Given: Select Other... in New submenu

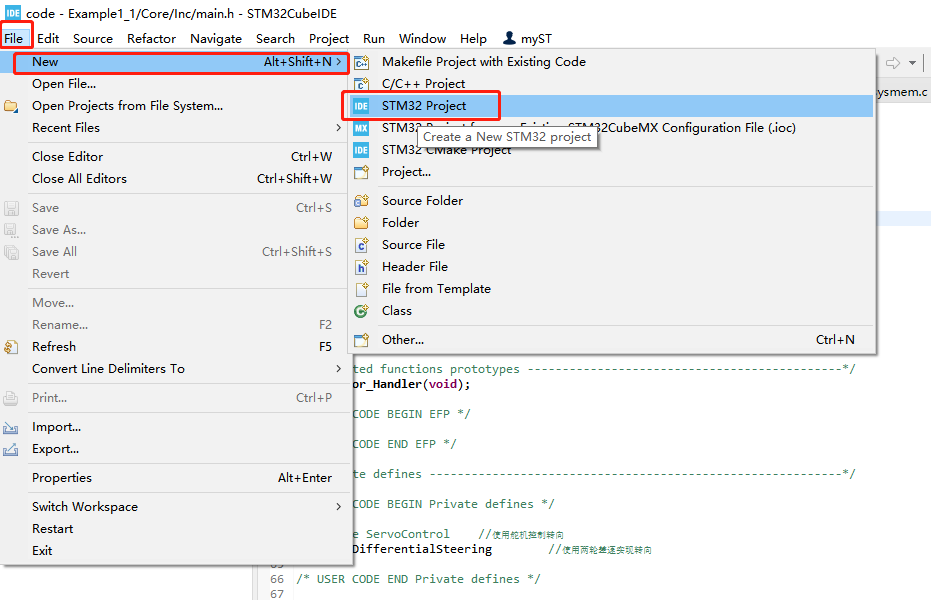Looking at the screenshot, I should 612,339.
